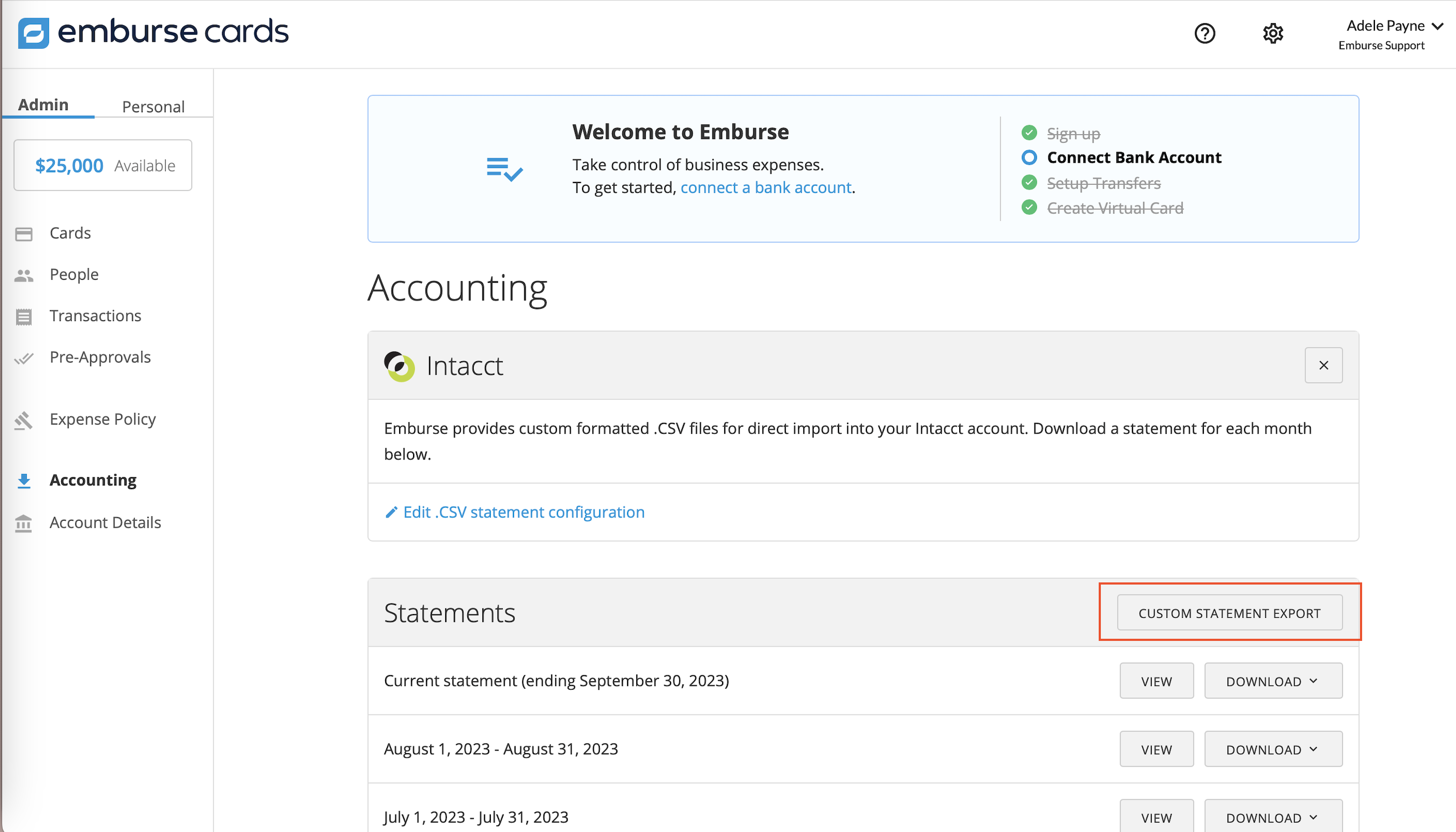Click the crossed-out Sign up step
The height and width of the screenshot is (832, 1456).
(1073, 133)
